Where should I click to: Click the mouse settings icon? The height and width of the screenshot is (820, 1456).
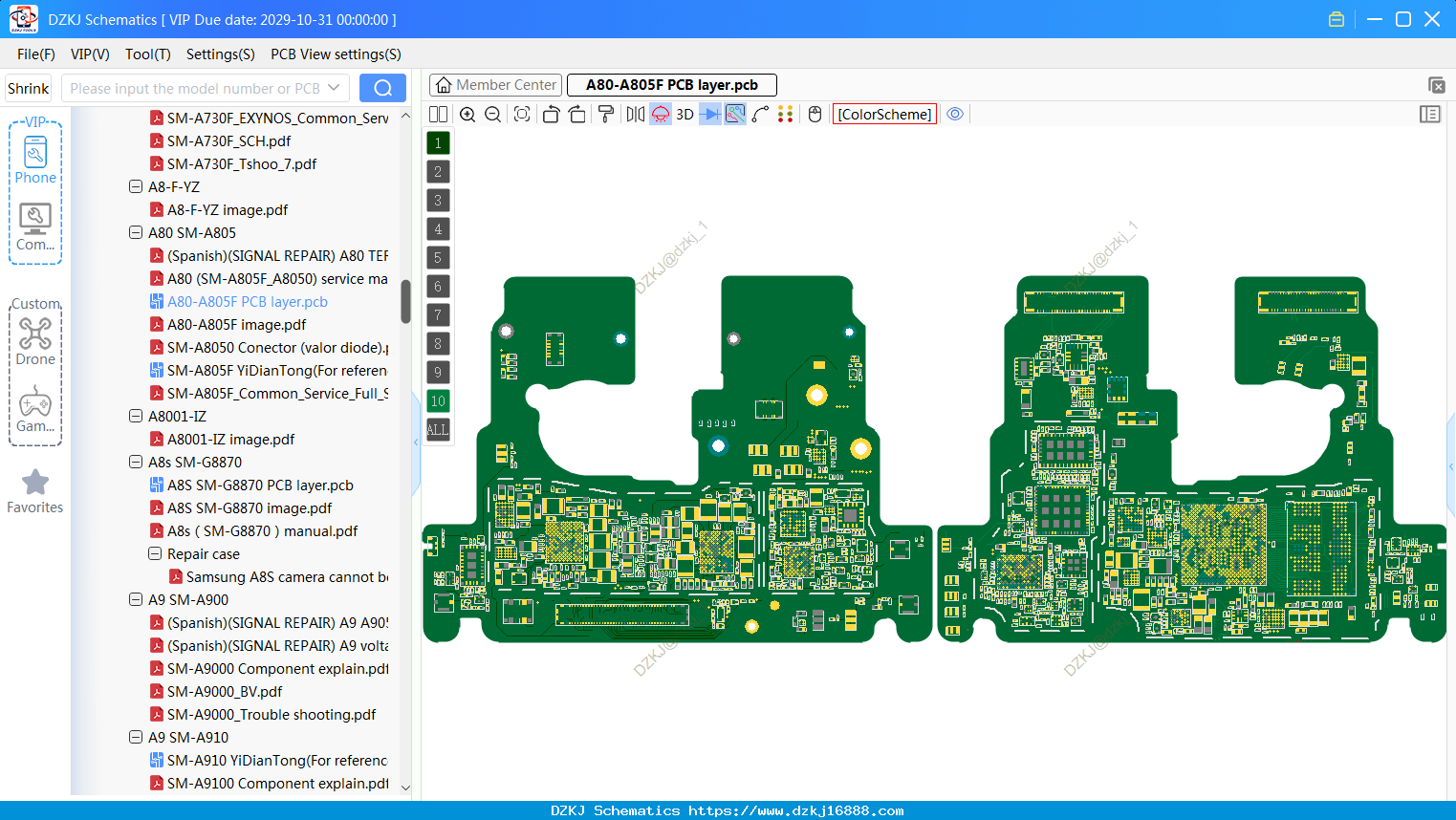(x=815, y=115)
